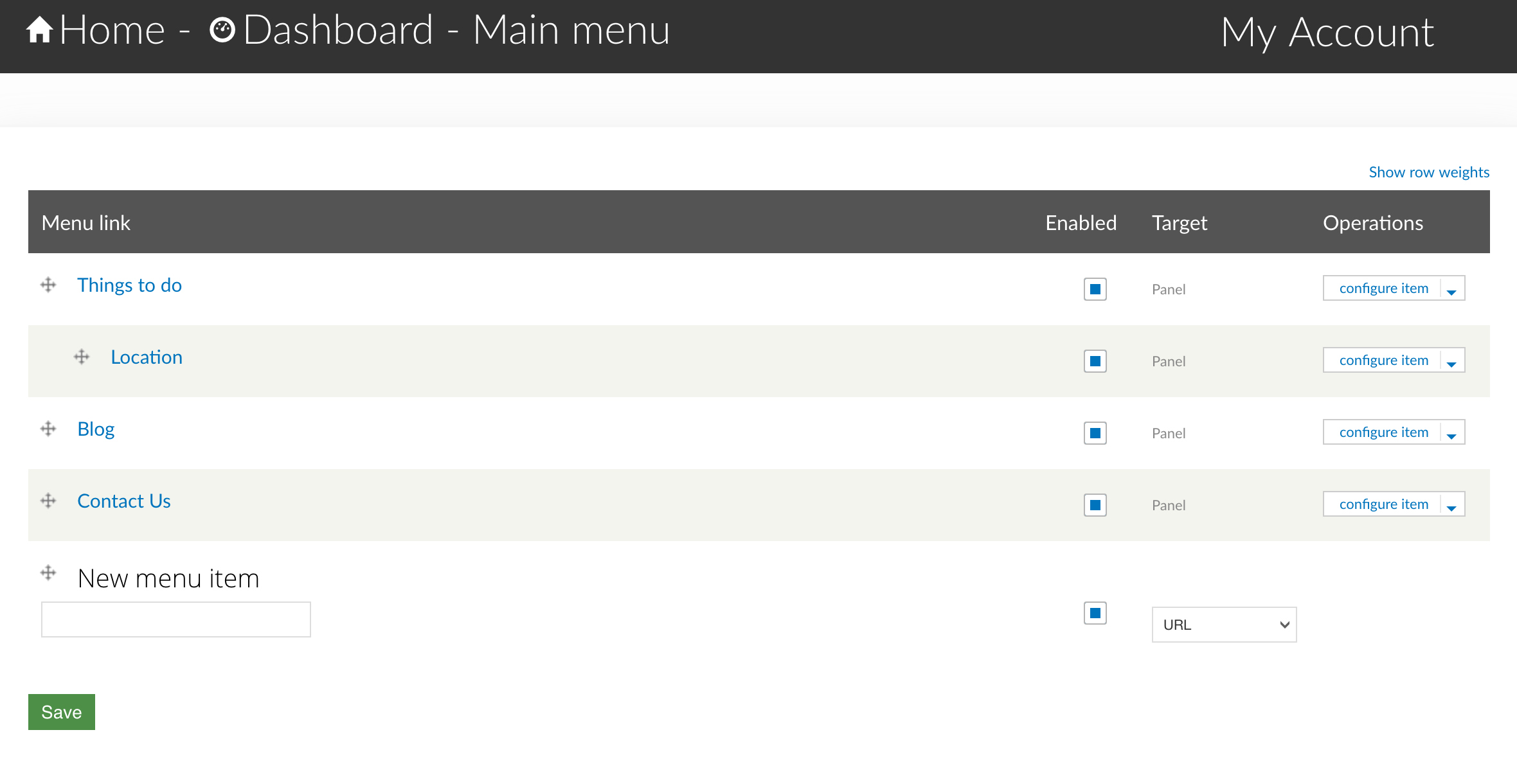The image size is (1517, 784).
Task: Click the drag handle beside Contact Us
Action: (x=48, y=501)
